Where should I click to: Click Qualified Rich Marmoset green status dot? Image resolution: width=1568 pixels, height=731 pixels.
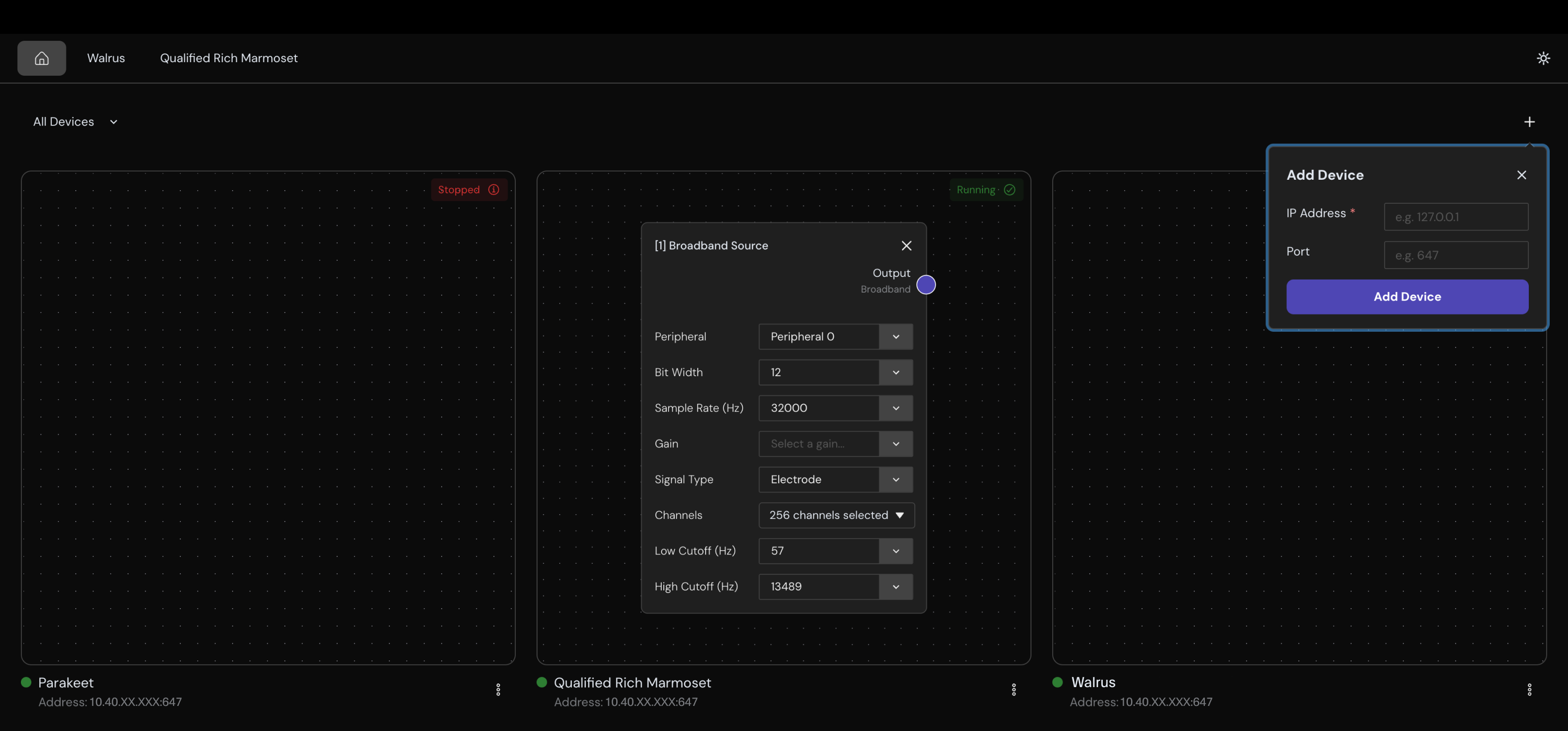coord(541,682)
